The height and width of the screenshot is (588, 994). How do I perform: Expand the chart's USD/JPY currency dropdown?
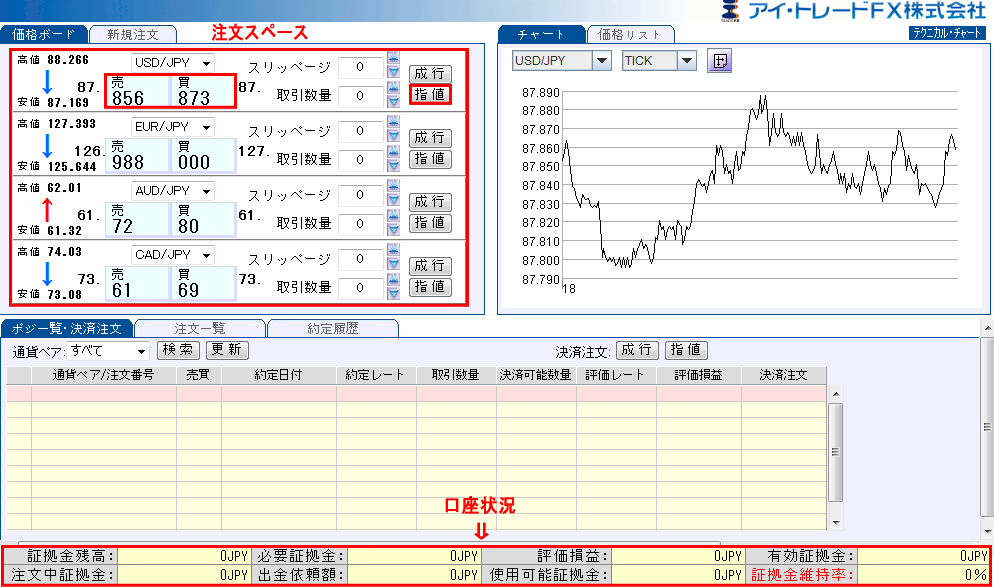(x=602, y=61)
